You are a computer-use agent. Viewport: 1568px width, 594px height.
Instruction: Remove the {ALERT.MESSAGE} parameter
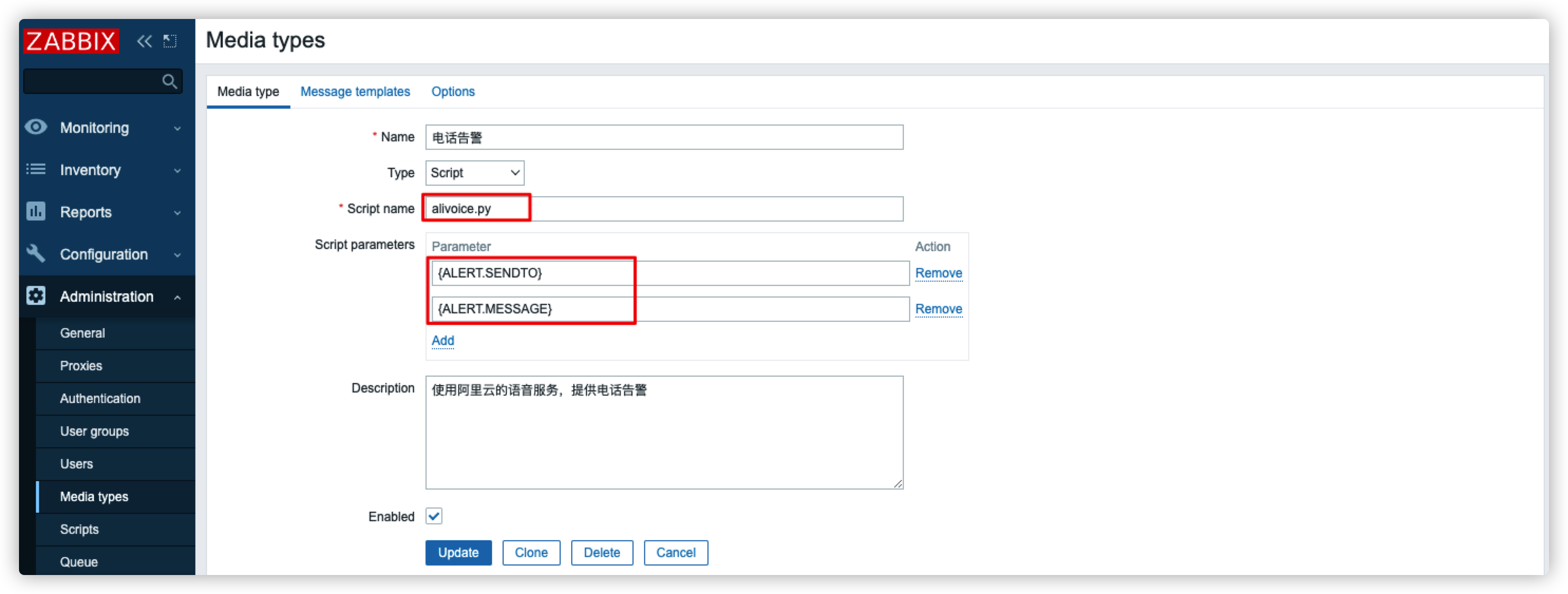[938, 309]
